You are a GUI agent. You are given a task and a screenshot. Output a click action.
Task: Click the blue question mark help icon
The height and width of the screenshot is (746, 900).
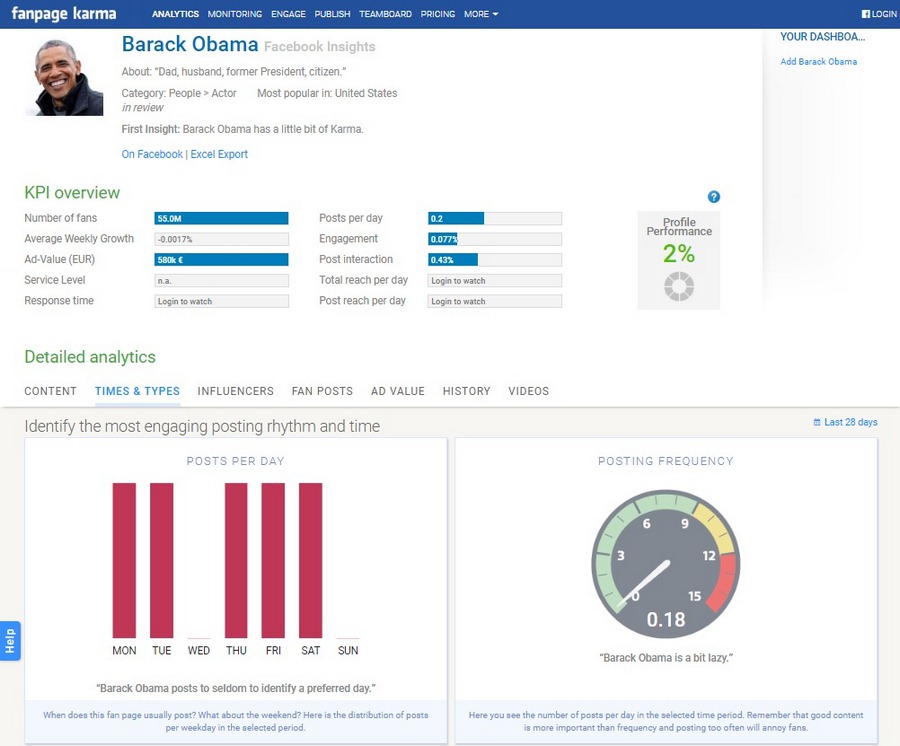tap(713, 197)
